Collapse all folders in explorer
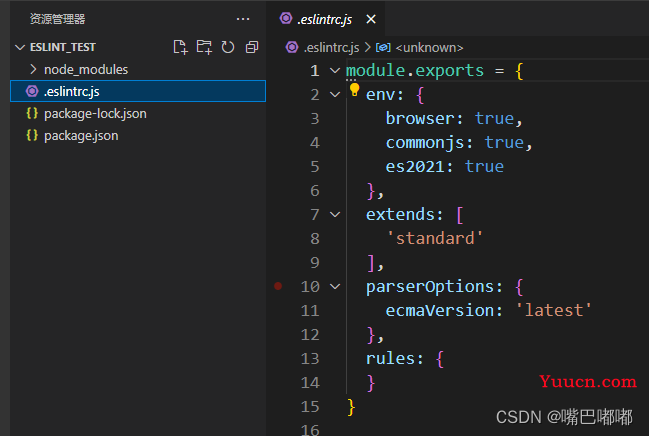 [x=252, y=47]
